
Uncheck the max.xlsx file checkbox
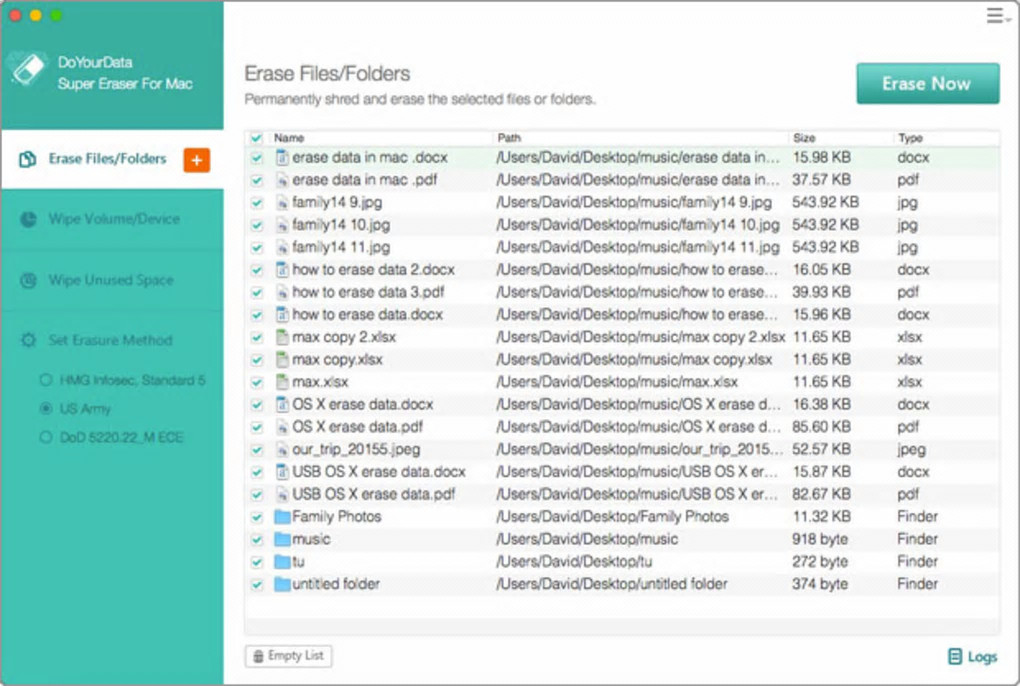(x=256, y=383)
